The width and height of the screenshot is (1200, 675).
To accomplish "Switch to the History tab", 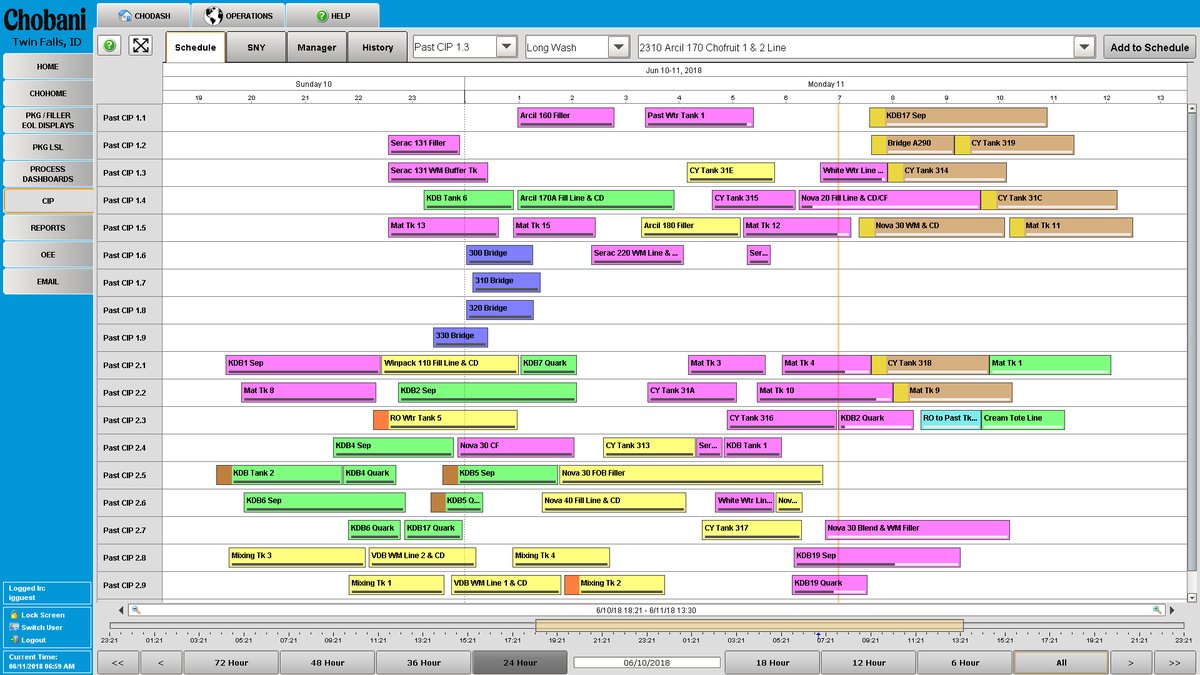I will click(377, 47).
